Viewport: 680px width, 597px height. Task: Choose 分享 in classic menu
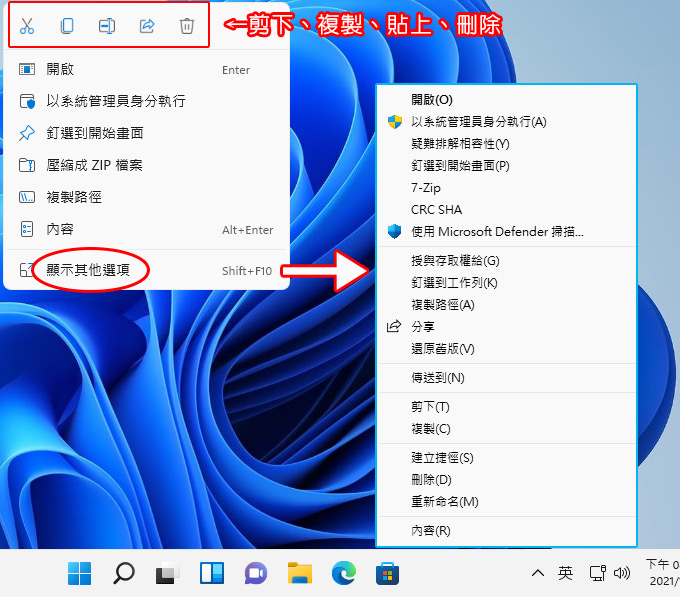pos(507,326)
